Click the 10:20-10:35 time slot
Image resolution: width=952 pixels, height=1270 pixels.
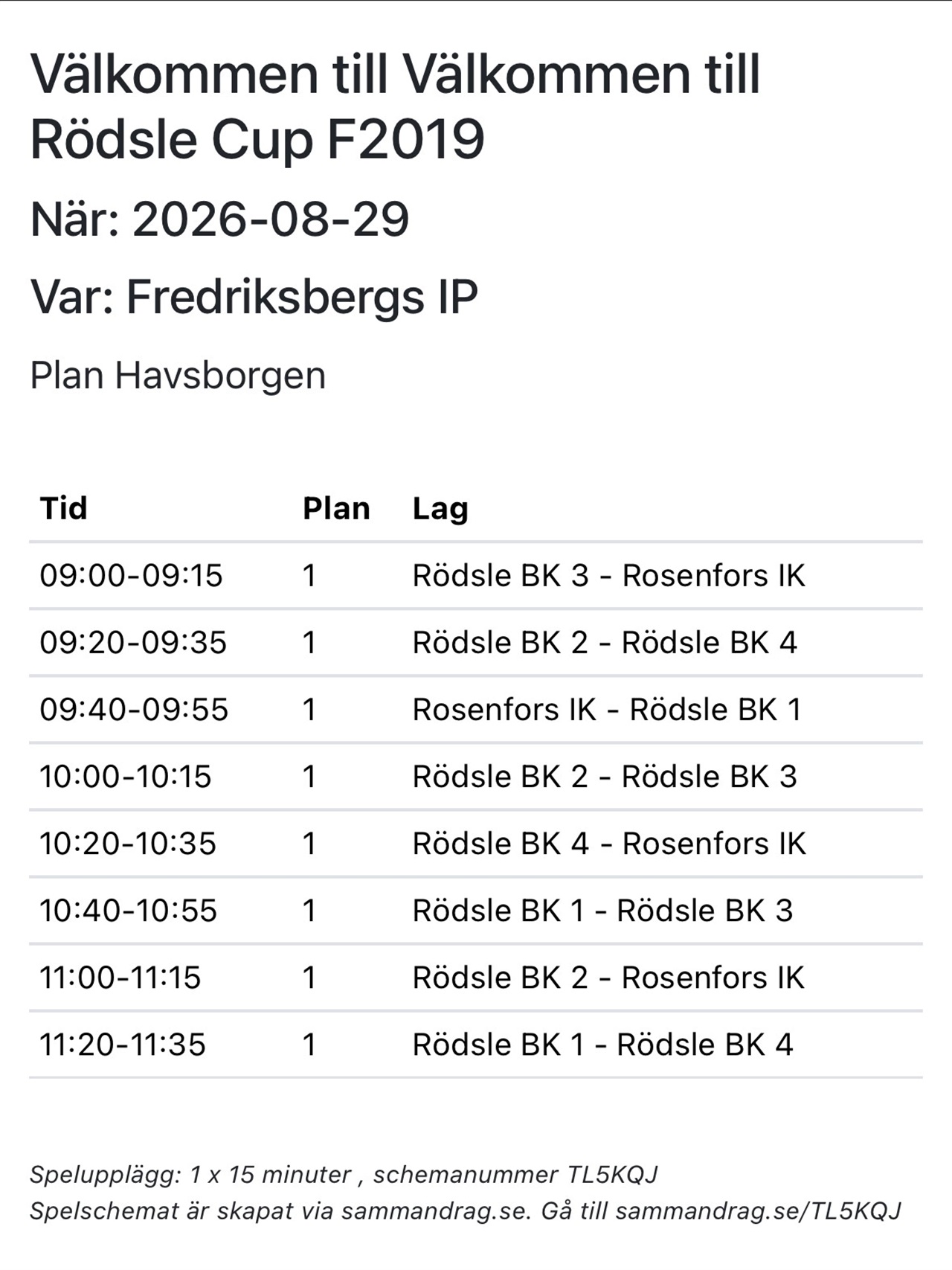pos(128,844)
